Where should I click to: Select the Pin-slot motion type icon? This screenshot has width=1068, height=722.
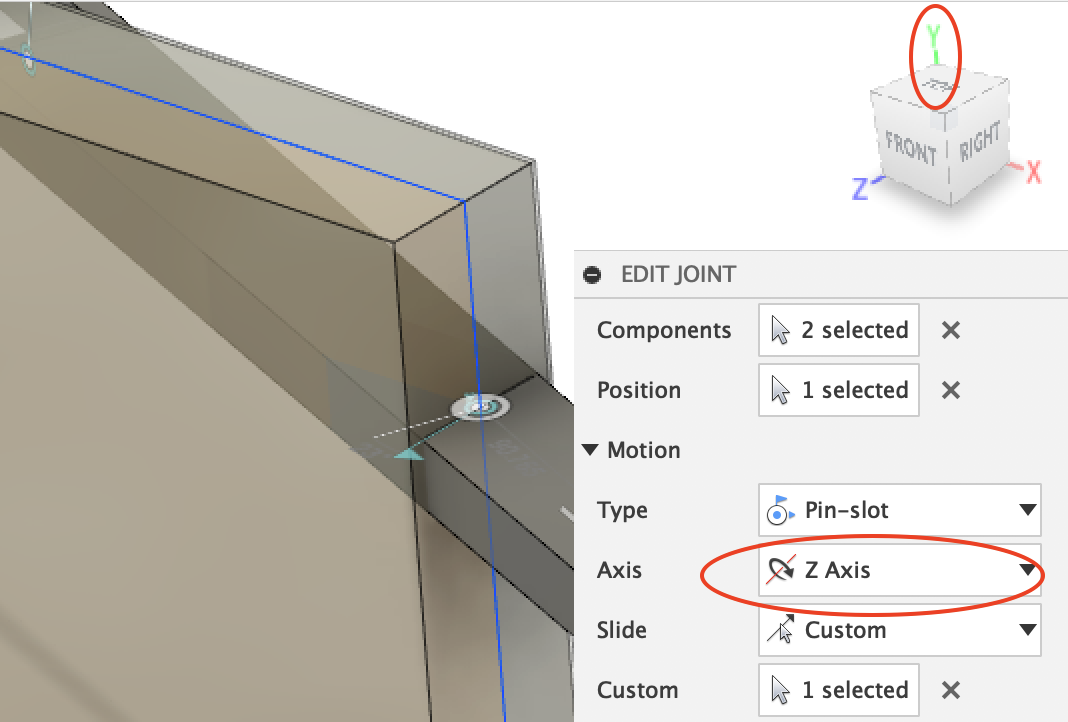click(x=779, y=510)
